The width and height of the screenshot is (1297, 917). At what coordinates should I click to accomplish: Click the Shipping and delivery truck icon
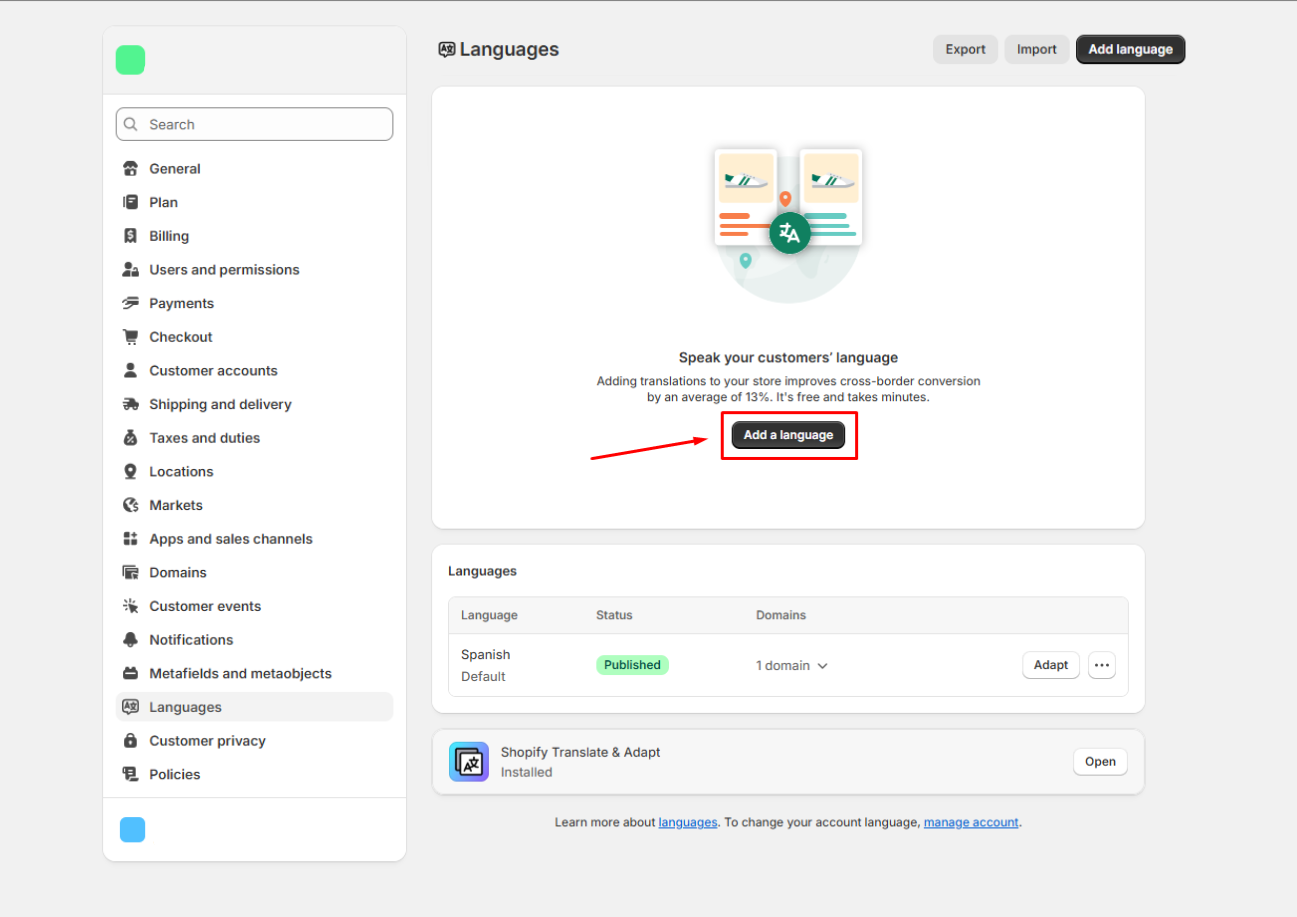tap(130, 404)
